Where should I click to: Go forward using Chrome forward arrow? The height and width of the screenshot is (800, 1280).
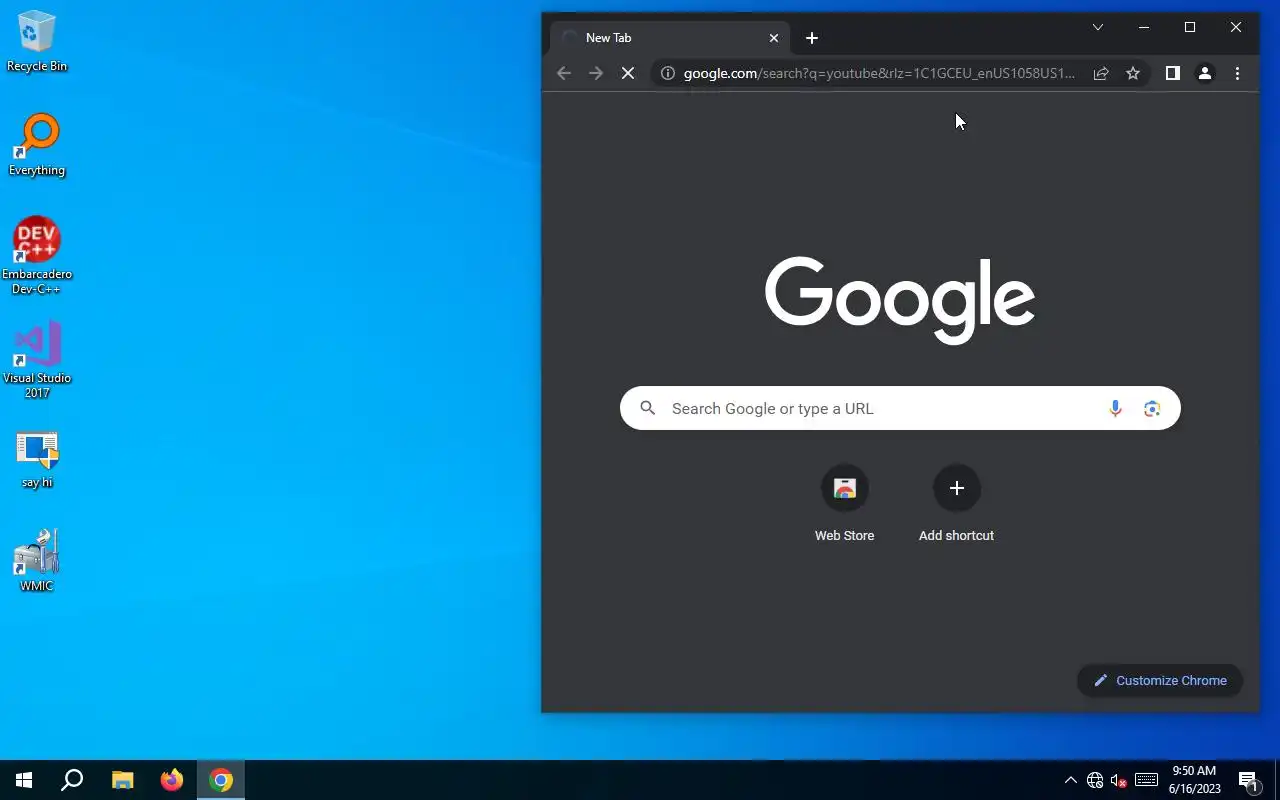tap(596, 73)
